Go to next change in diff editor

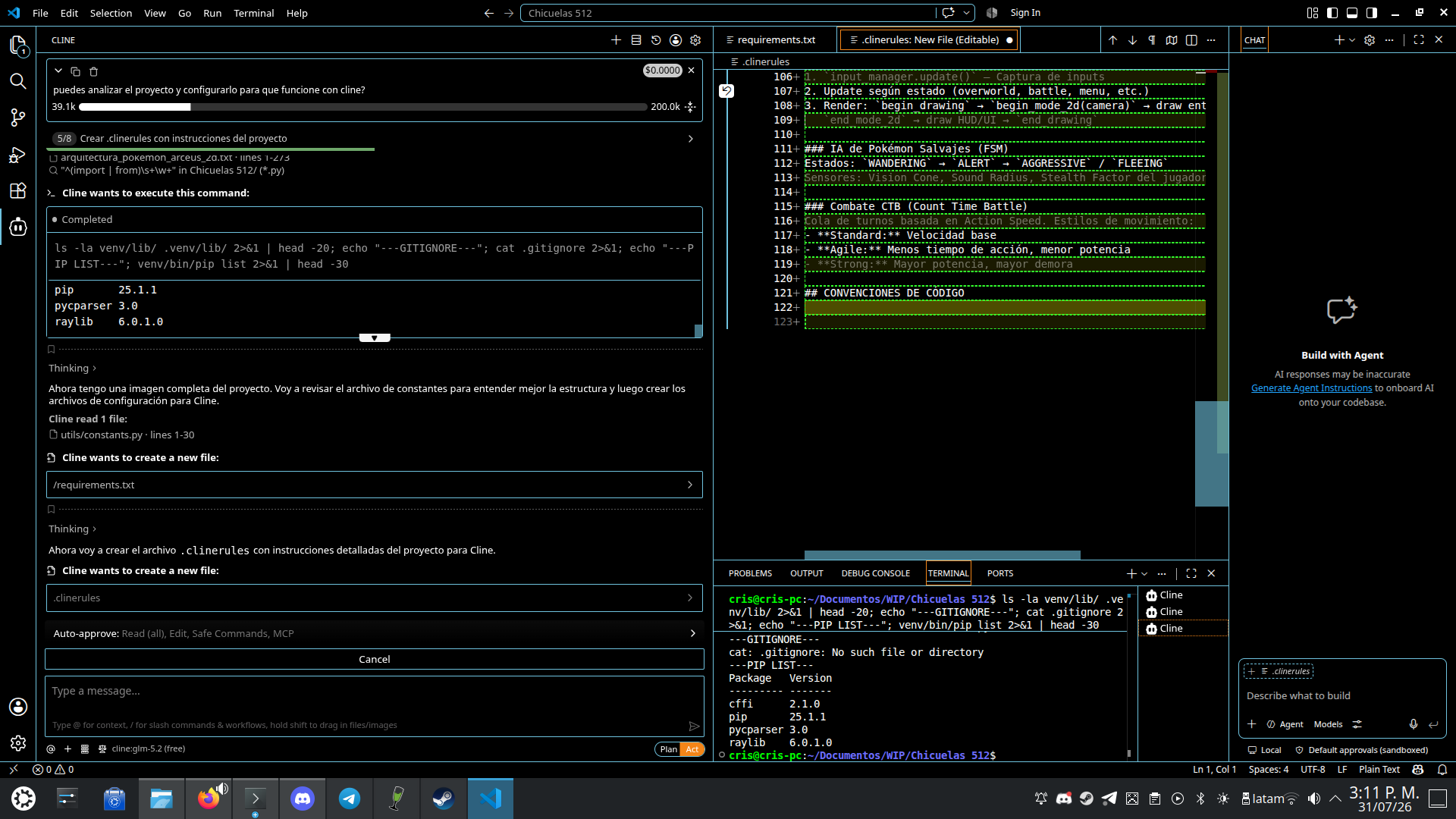[1132, 40]
